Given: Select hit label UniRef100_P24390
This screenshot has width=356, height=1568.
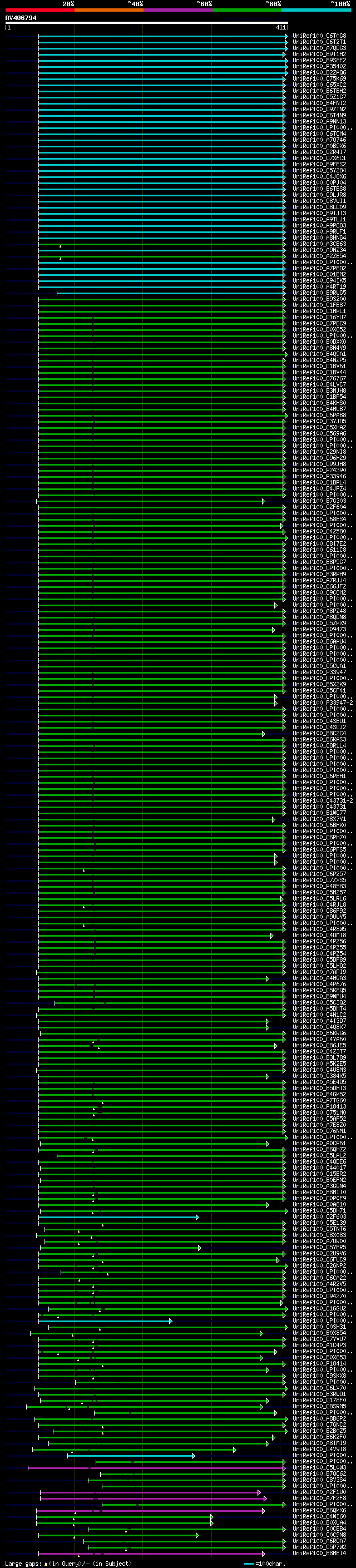Looking at the screenshot, I should tap(319, 470).
